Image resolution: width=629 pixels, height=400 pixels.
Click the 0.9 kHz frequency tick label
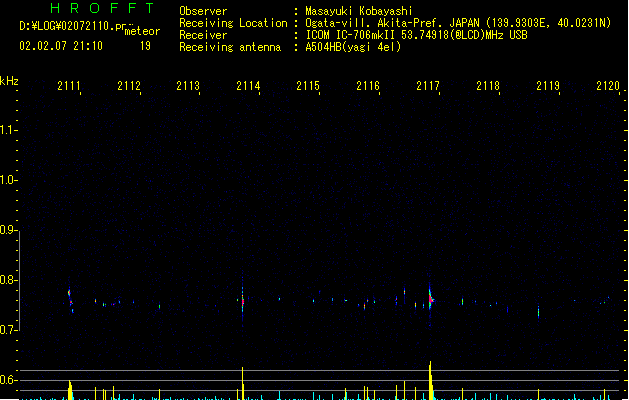pos(7,230)
